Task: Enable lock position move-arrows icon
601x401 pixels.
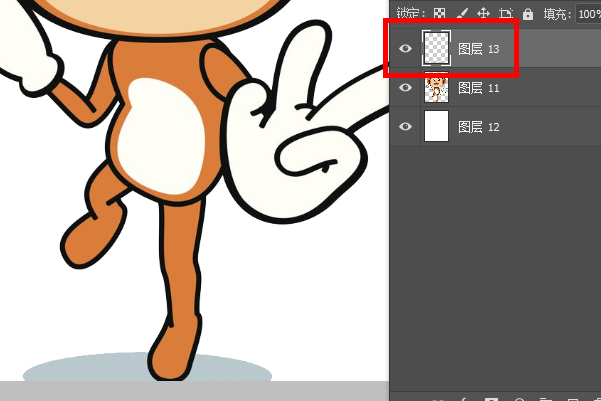Action: (483, 13)
